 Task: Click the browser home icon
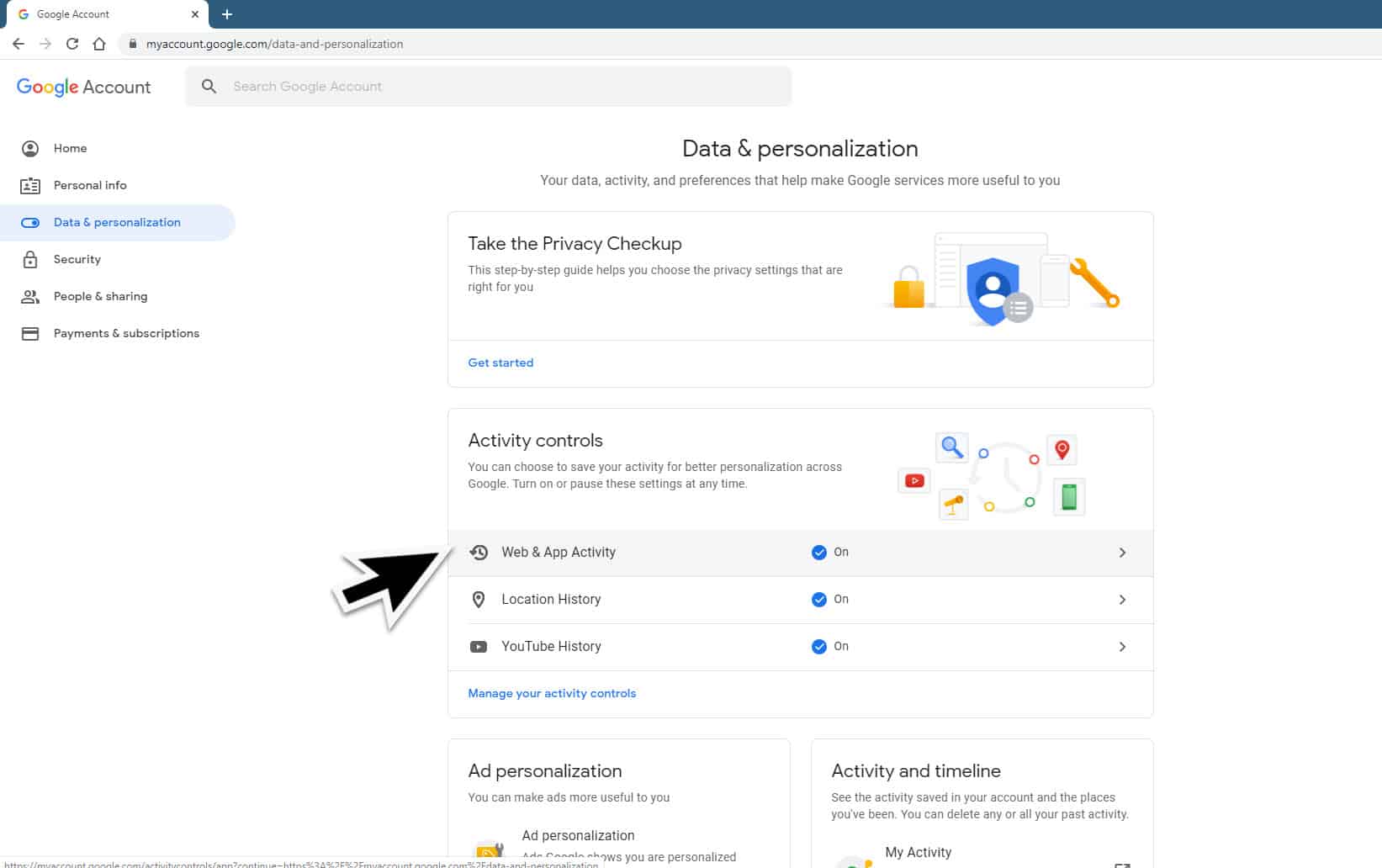click(99, 44)
